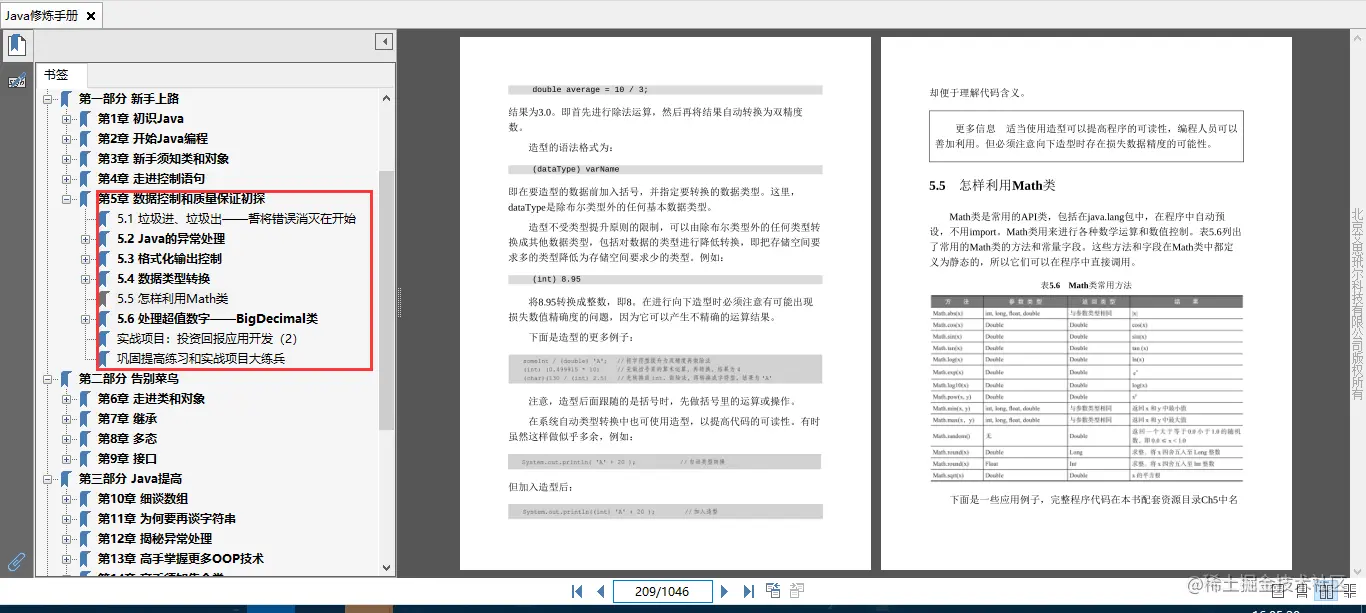Go to the next page arrow
This screenshot has height=613, width=1366.
pyautogui.click(x=724, y=591)
